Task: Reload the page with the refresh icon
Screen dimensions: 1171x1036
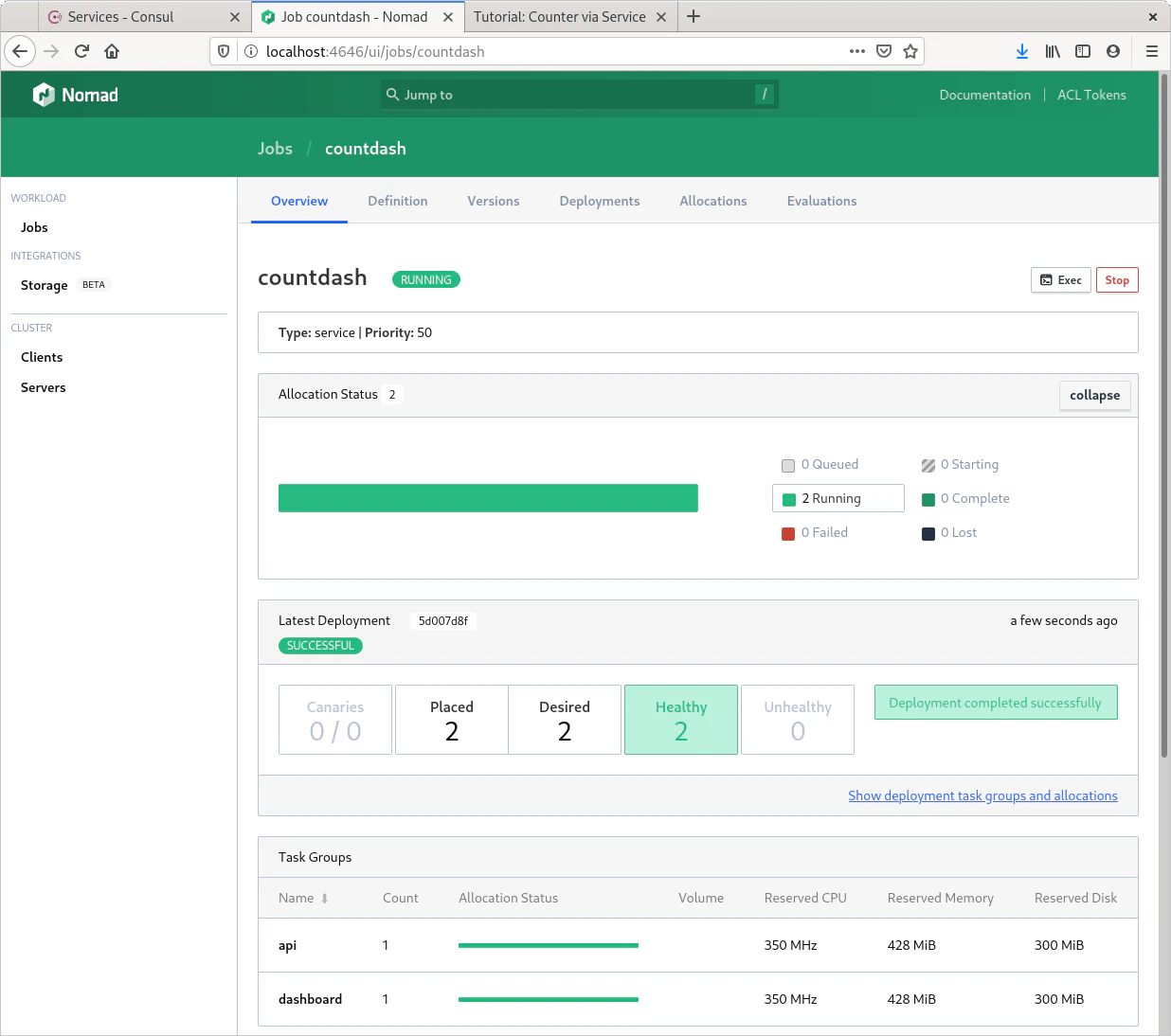Action: pos(81,51)
